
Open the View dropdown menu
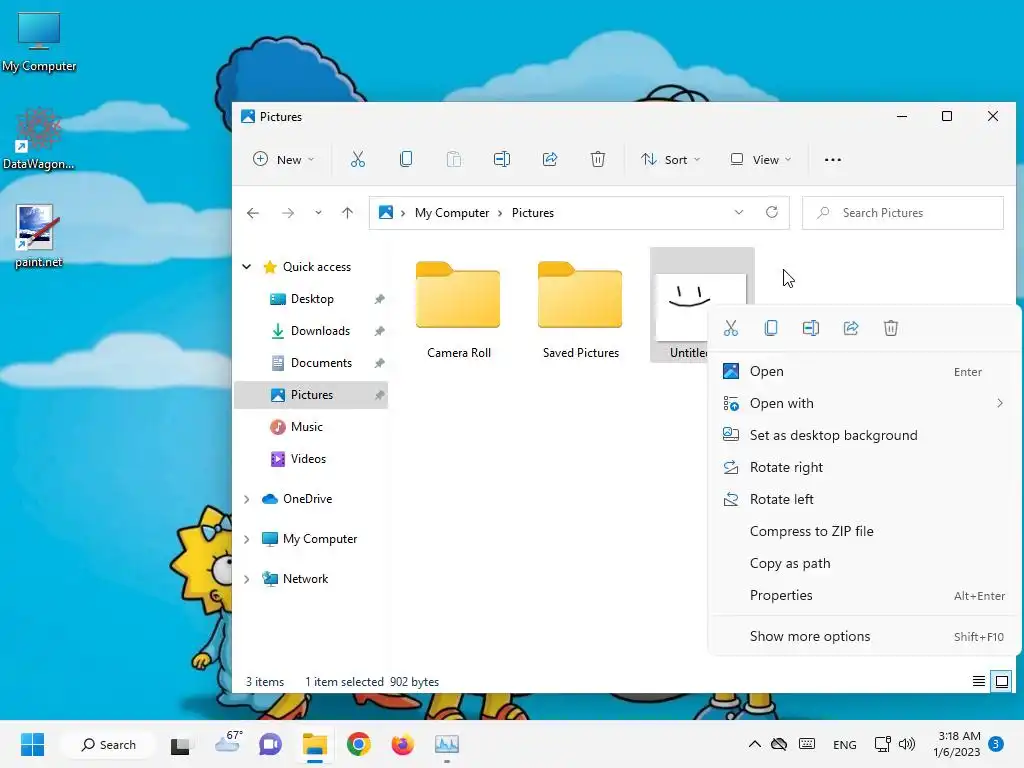760,159
